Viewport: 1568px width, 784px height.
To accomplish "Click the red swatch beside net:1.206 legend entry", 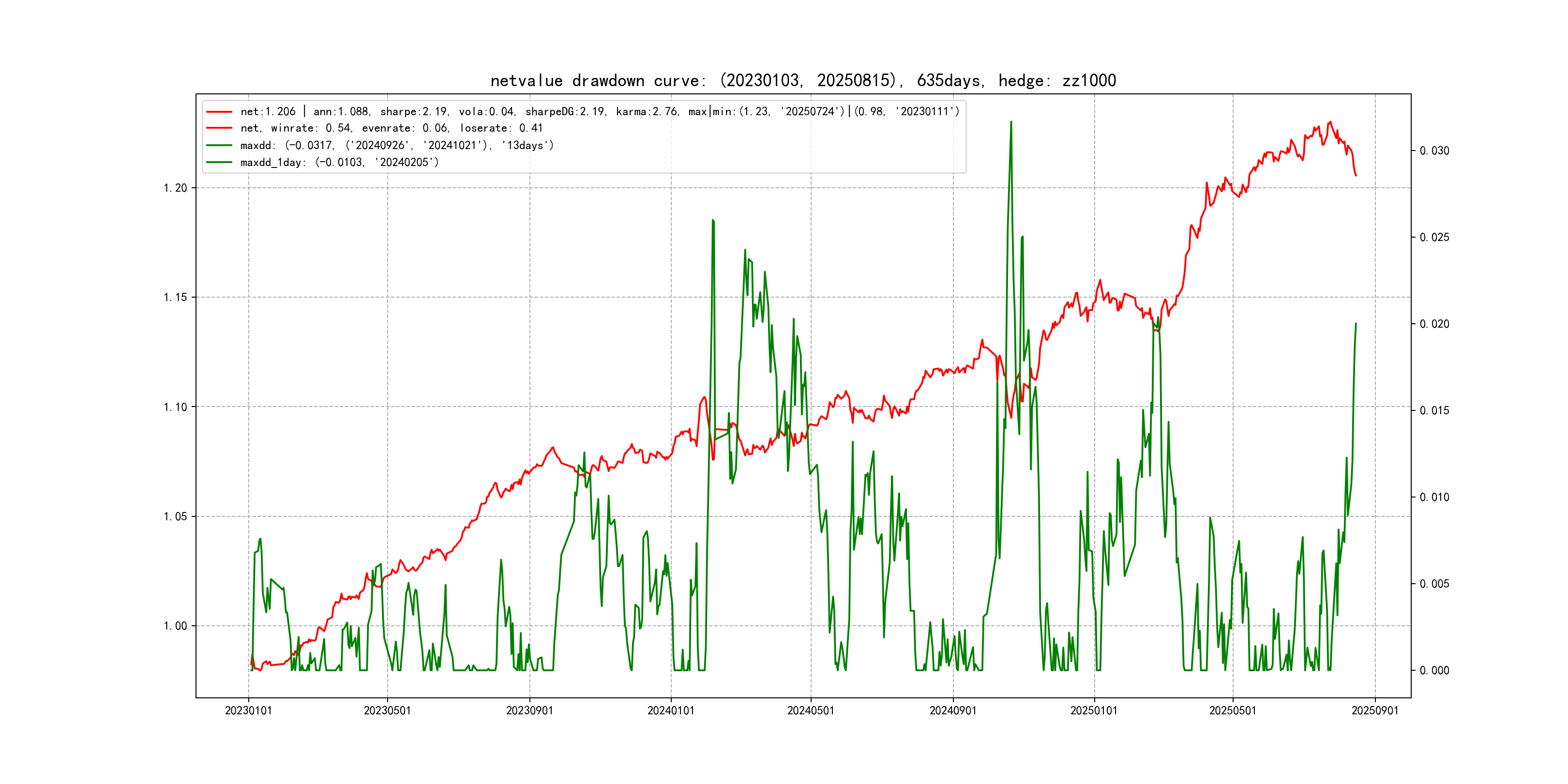I will [219, 112].
